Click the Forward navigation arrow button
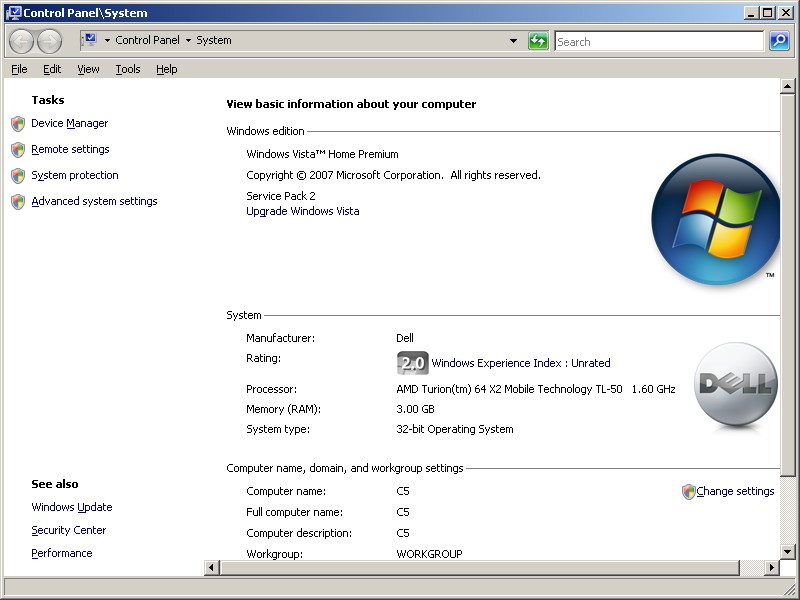This screenshot has width=800, height=600. (49, 41)
